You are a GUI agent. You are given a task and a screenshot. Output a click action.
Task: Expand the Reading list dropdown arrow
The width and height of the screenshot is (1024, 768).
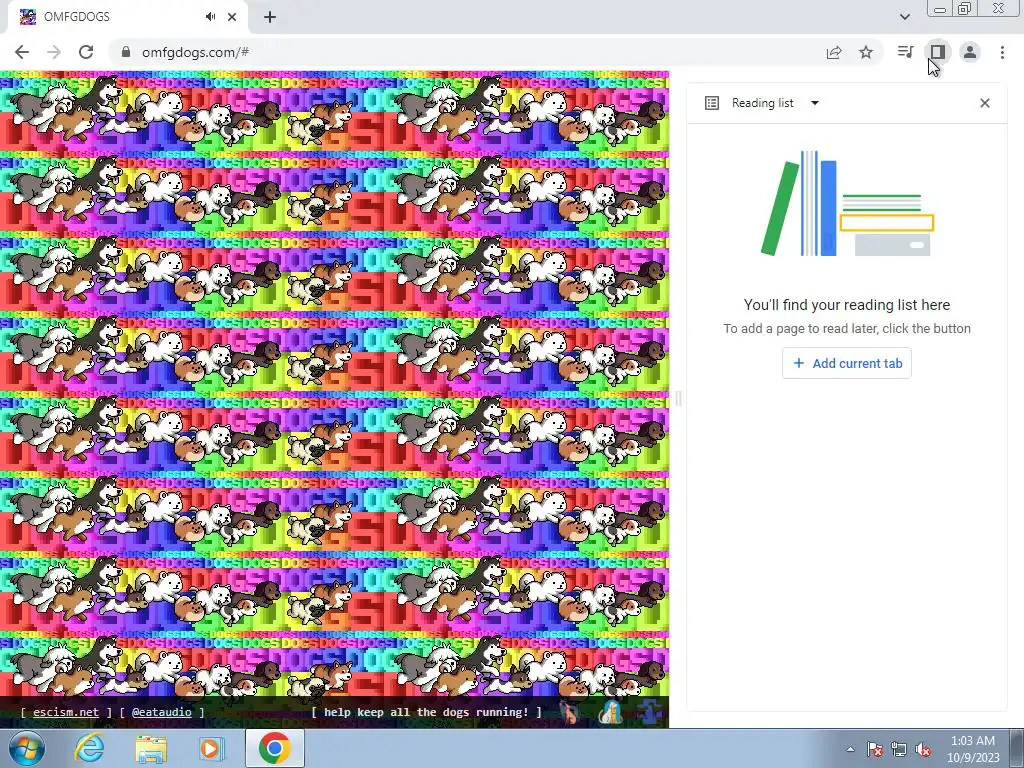814,103
